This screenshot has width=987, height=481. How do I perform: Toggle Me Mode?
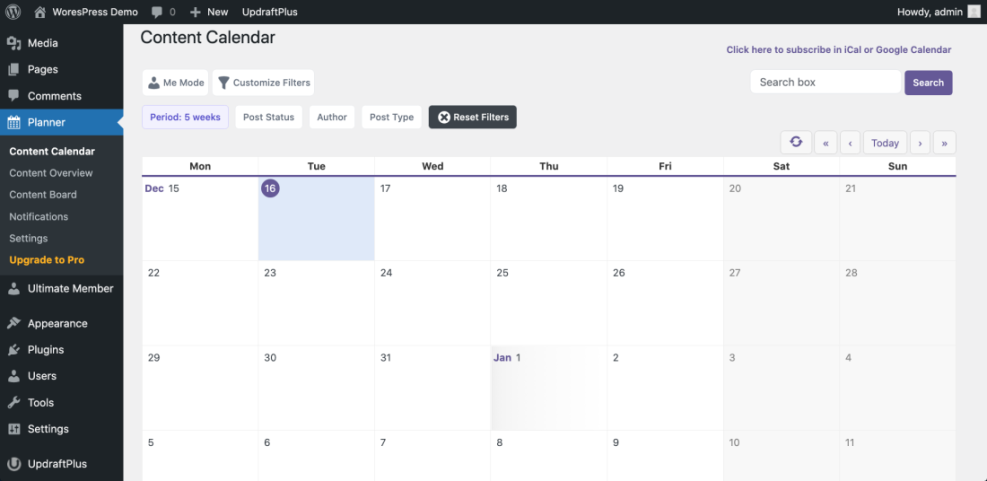[x=176, y=82]
